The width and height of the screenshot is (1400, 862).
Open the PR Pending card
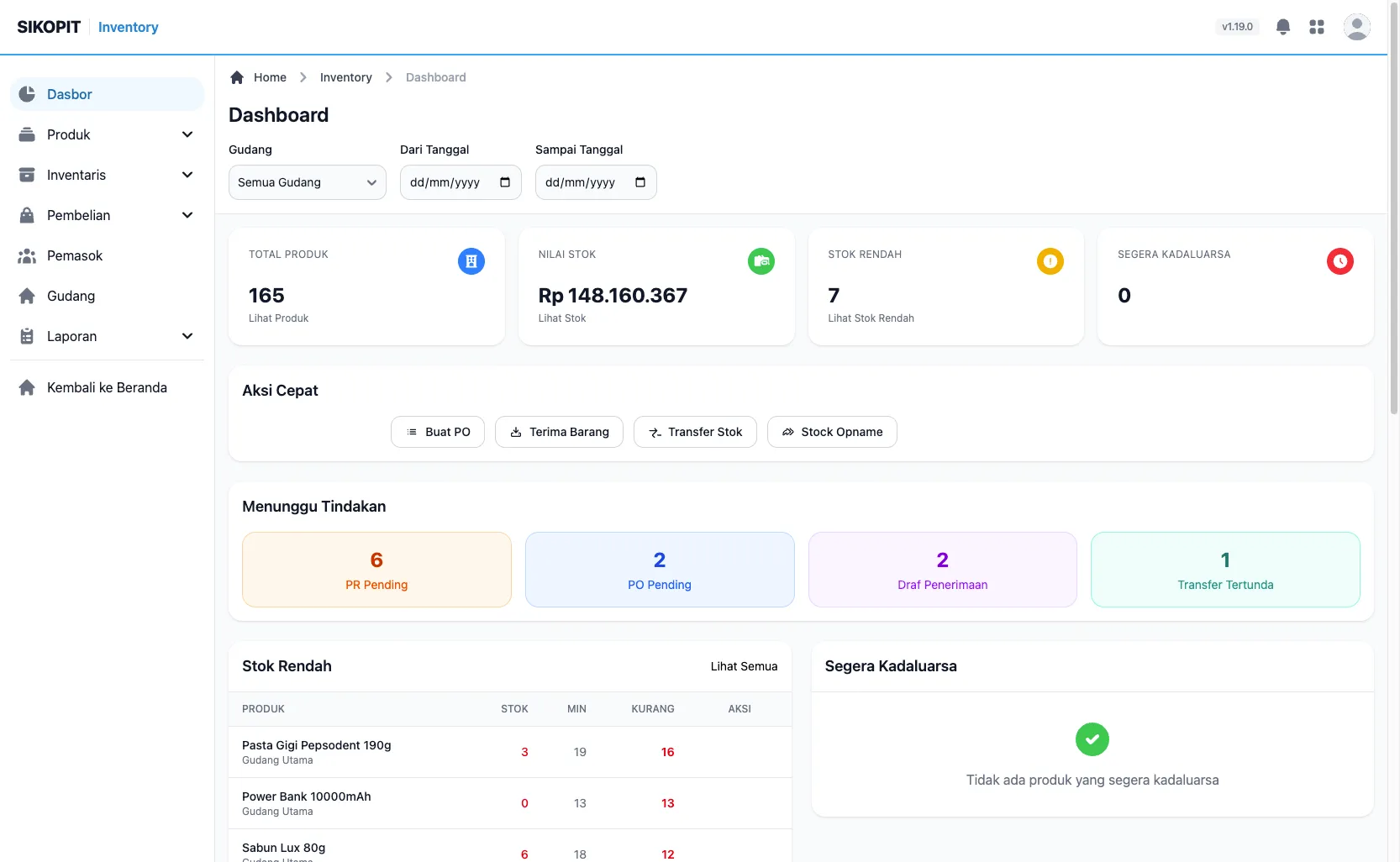coord(376,570)
